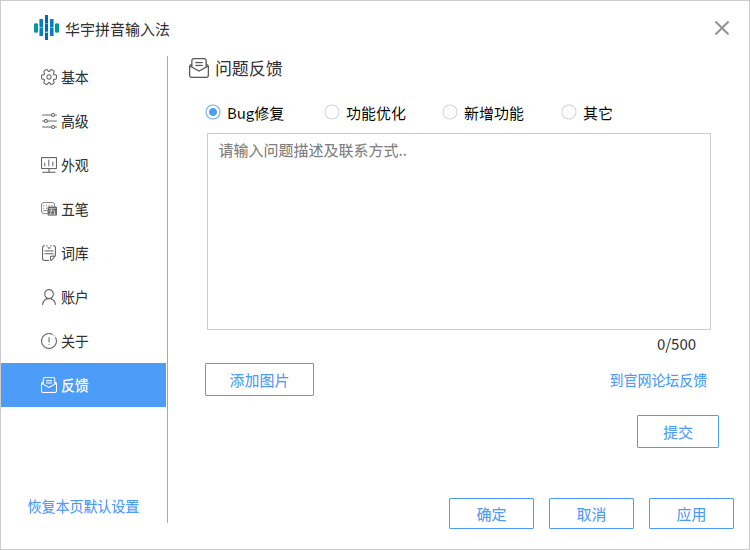Apply changes with the 应用 button
Screen dimensions: 750x550
(x=691, y=514)
